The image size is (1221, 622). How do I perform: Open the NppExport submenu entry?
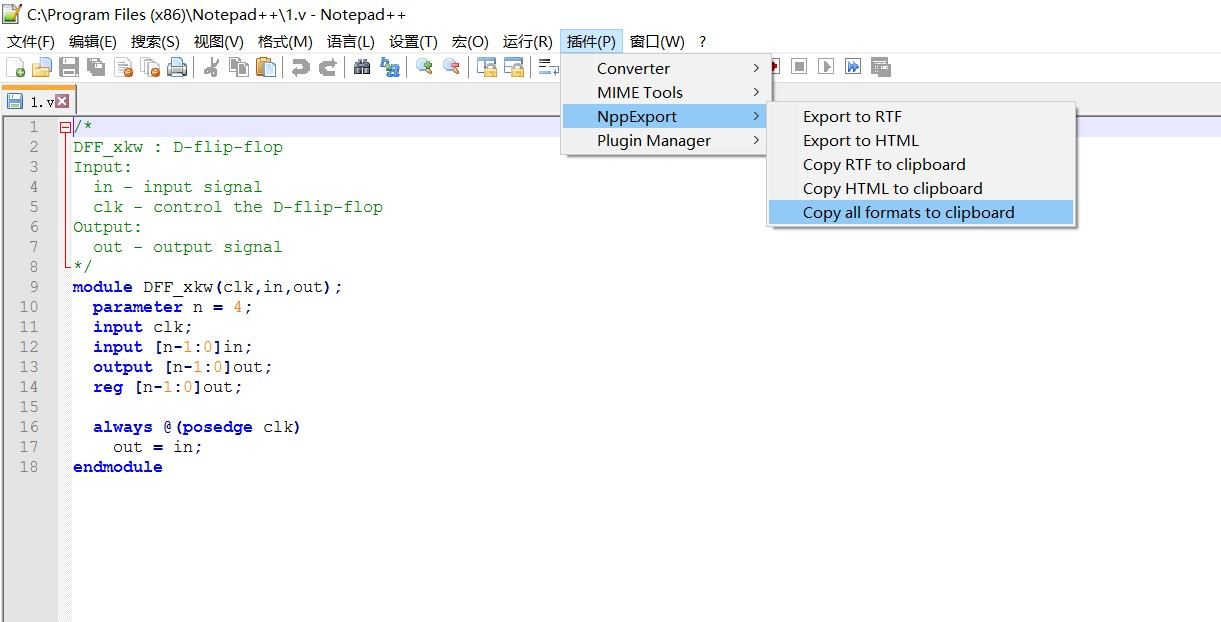pyautogui.click(x=665, y=116)
